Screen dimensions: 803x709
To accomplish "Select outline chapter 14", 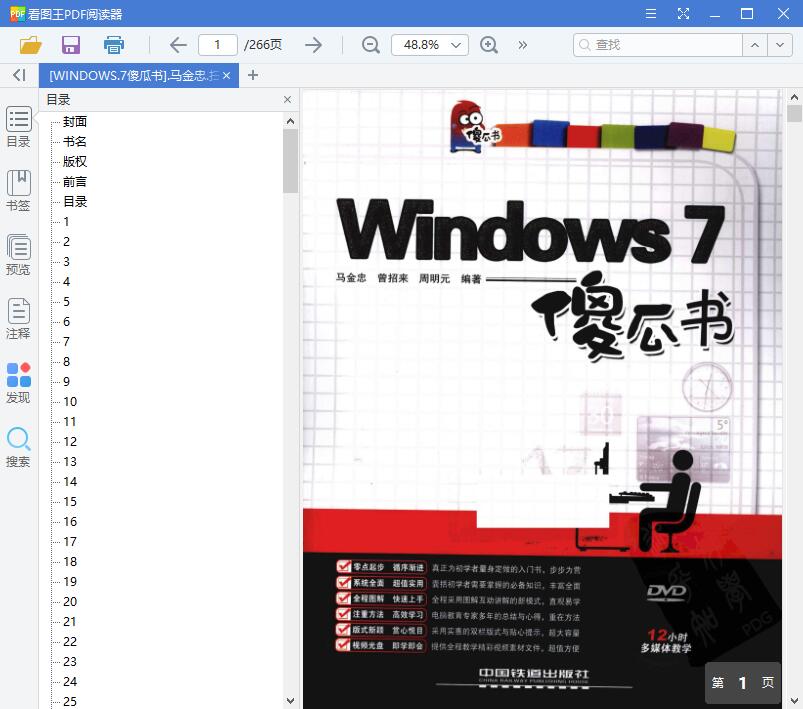I will pos(70,481).
